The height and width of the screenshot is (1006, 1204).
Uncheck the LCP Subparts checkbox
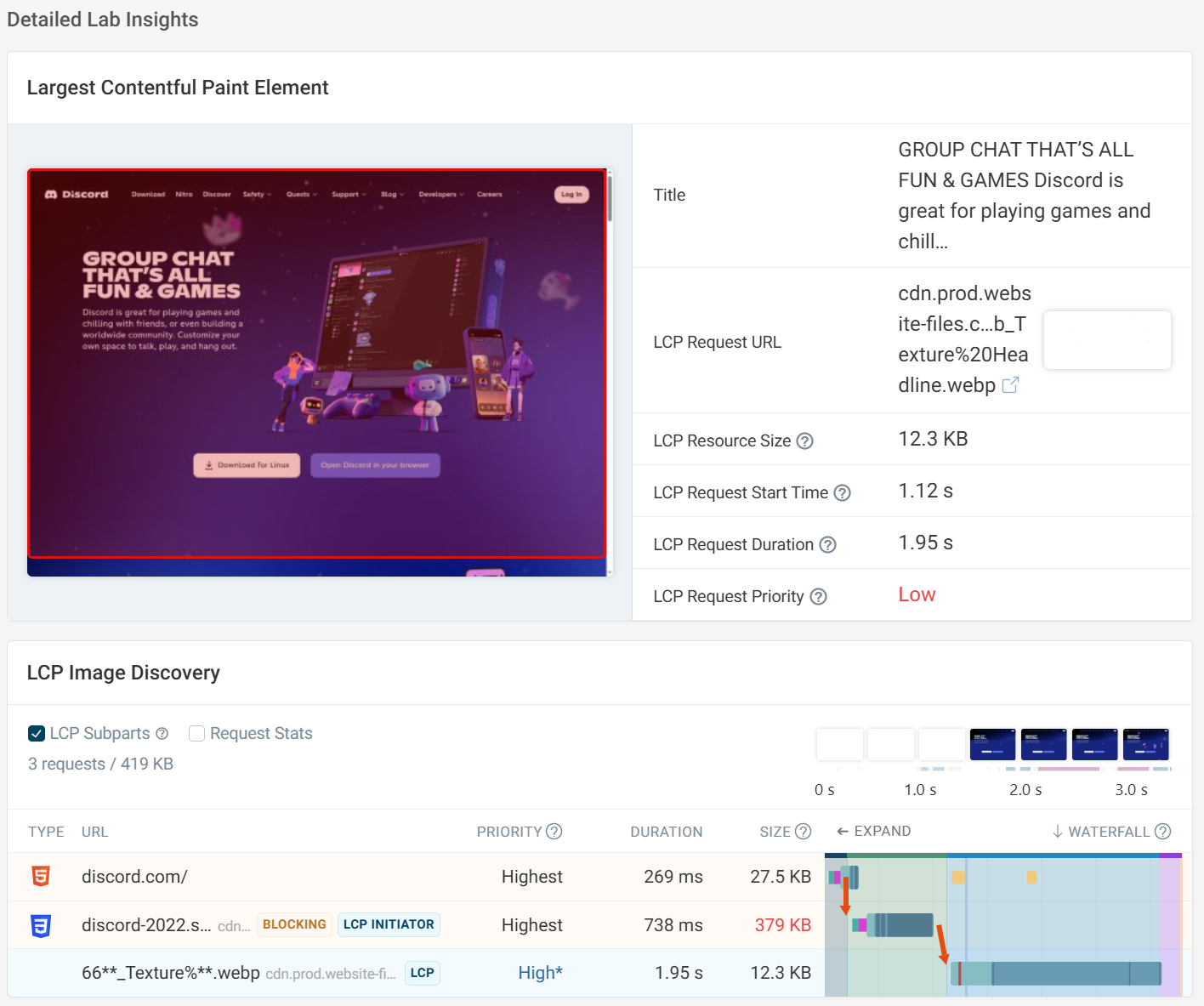pos(36,733)
